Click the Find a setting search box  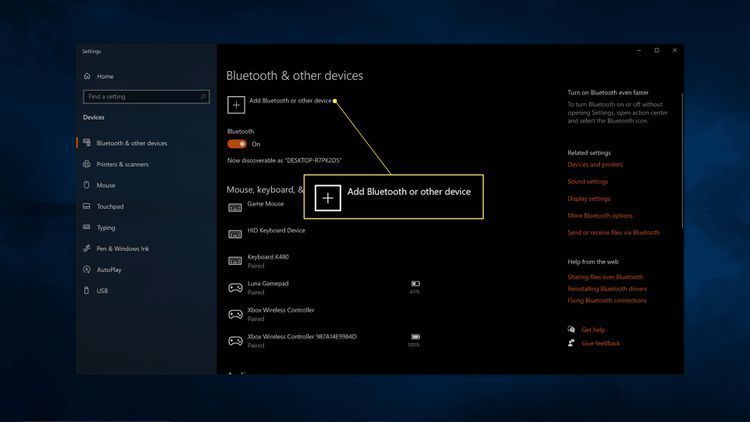coord(145,97)
